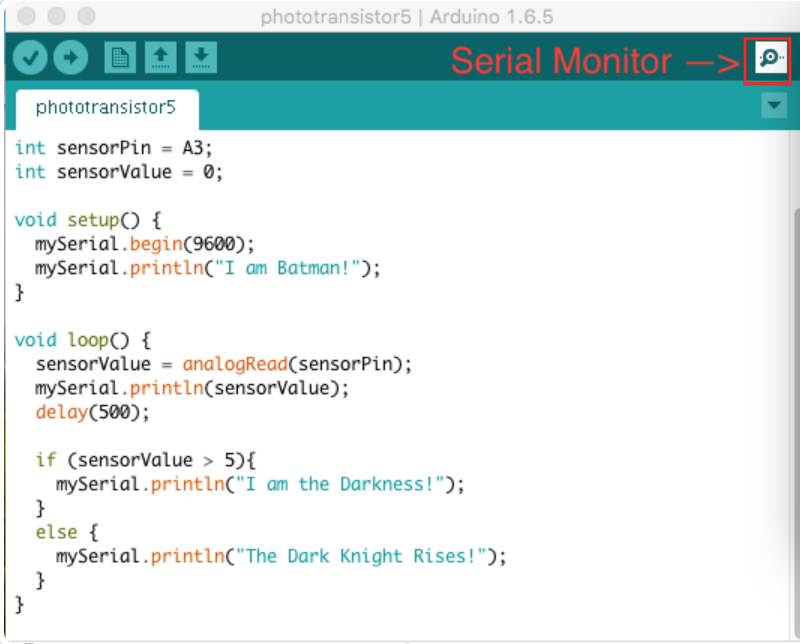800x644 pixels.
Task: Open a sketch with the up-arrow icon
Action: click(x=161, y=57)
